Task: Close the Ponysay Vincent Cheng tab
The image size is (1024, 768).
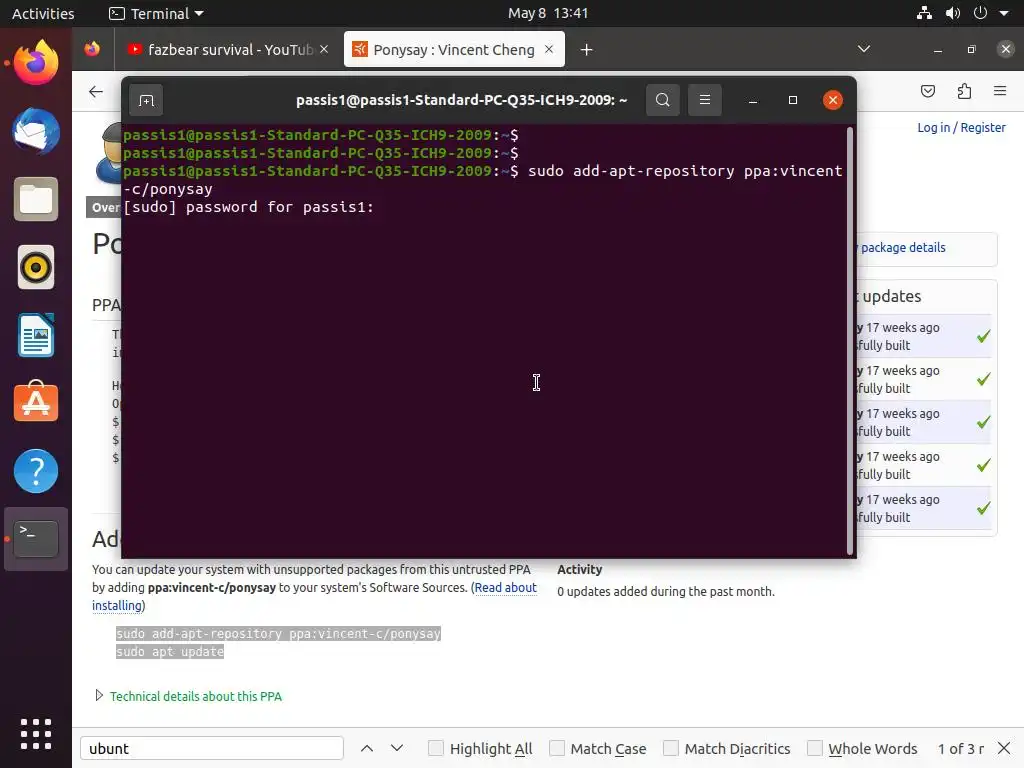Action: [549, 49]
